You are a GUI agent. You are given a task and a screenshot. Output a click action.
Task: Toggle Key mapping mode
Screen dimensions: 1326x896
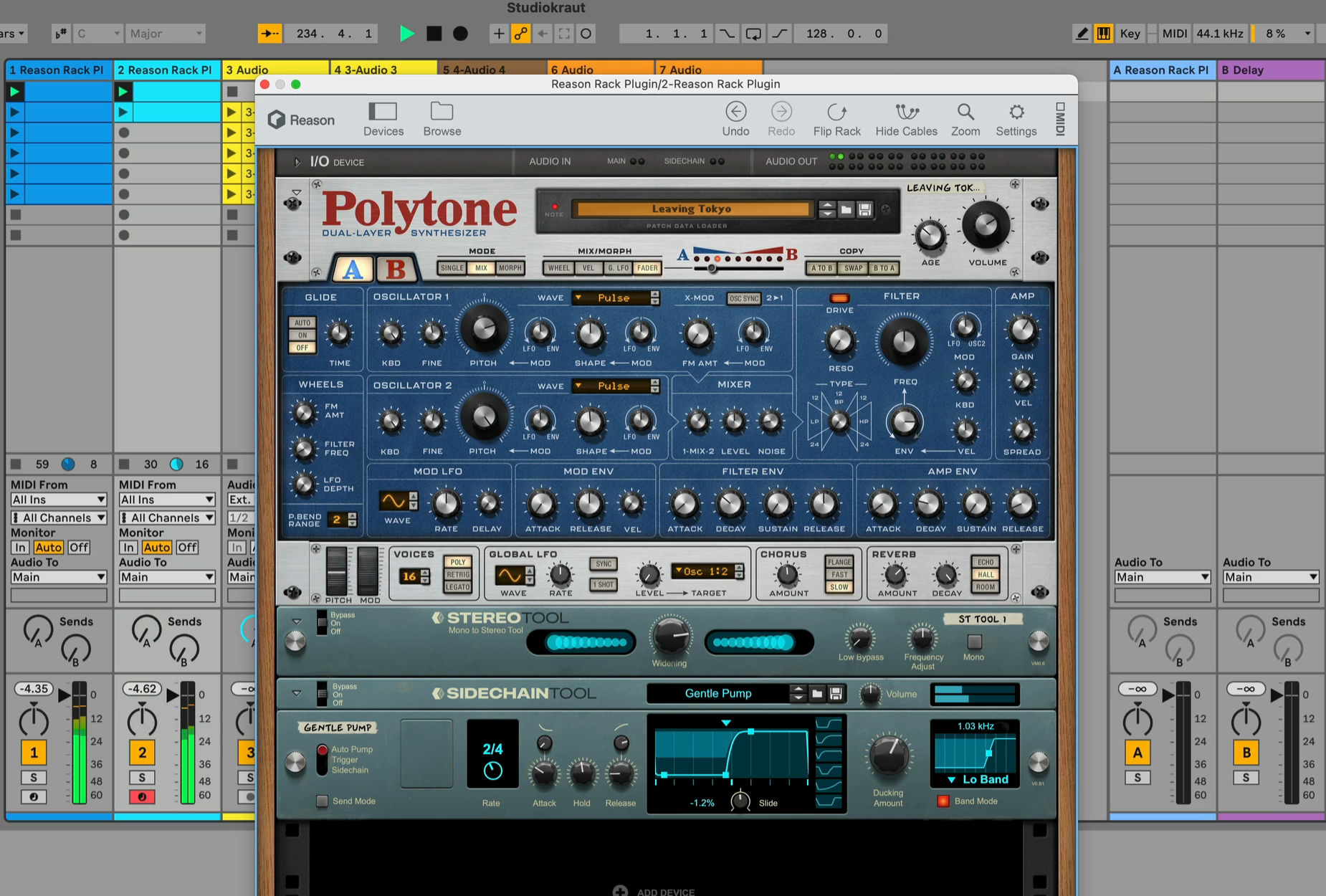[x=1130, y=34]
